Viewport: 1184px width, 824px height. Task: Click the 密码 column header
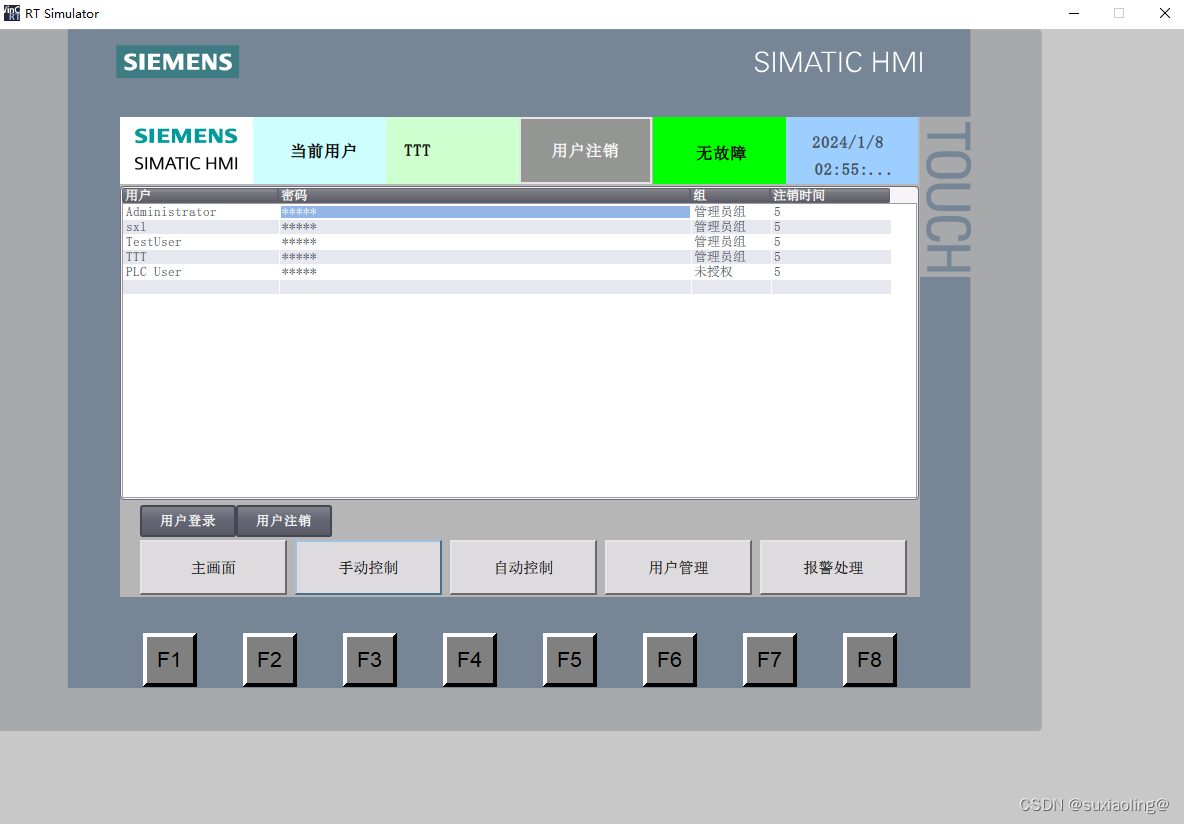tap(485, 196)
